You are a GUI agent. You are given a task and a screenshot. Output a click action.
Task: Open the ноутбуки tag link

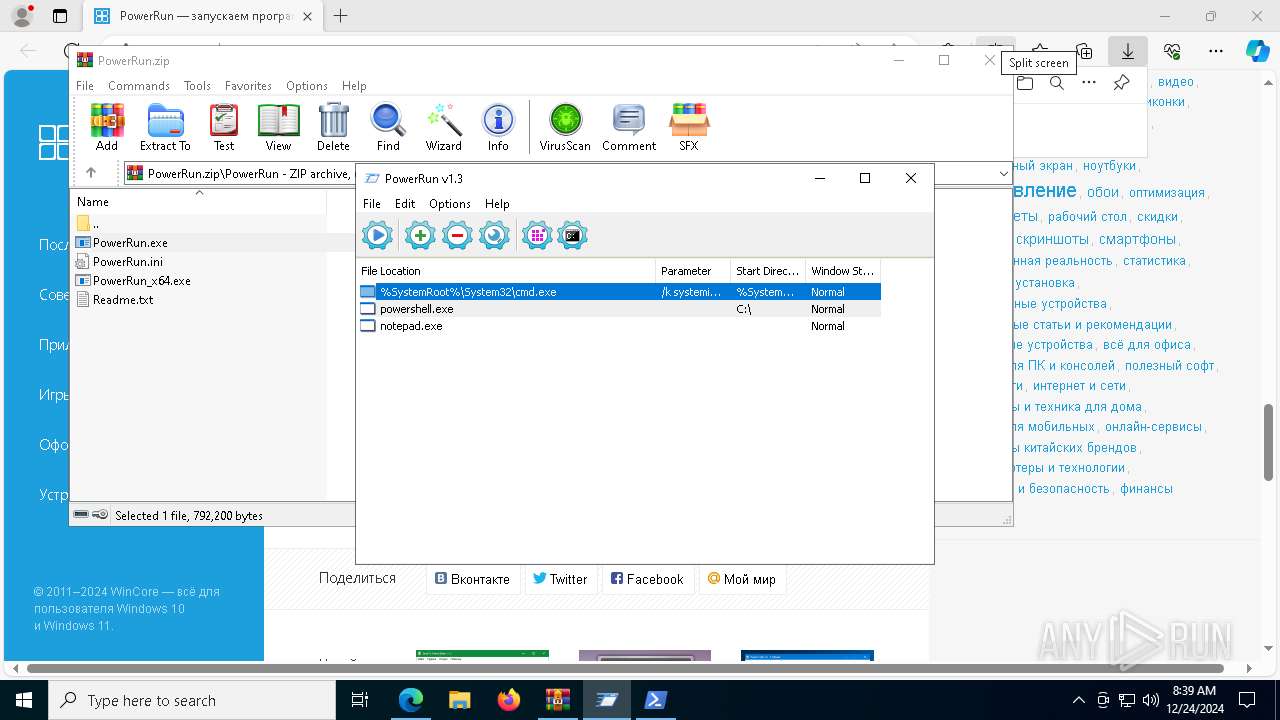(x=1109, y=166)
